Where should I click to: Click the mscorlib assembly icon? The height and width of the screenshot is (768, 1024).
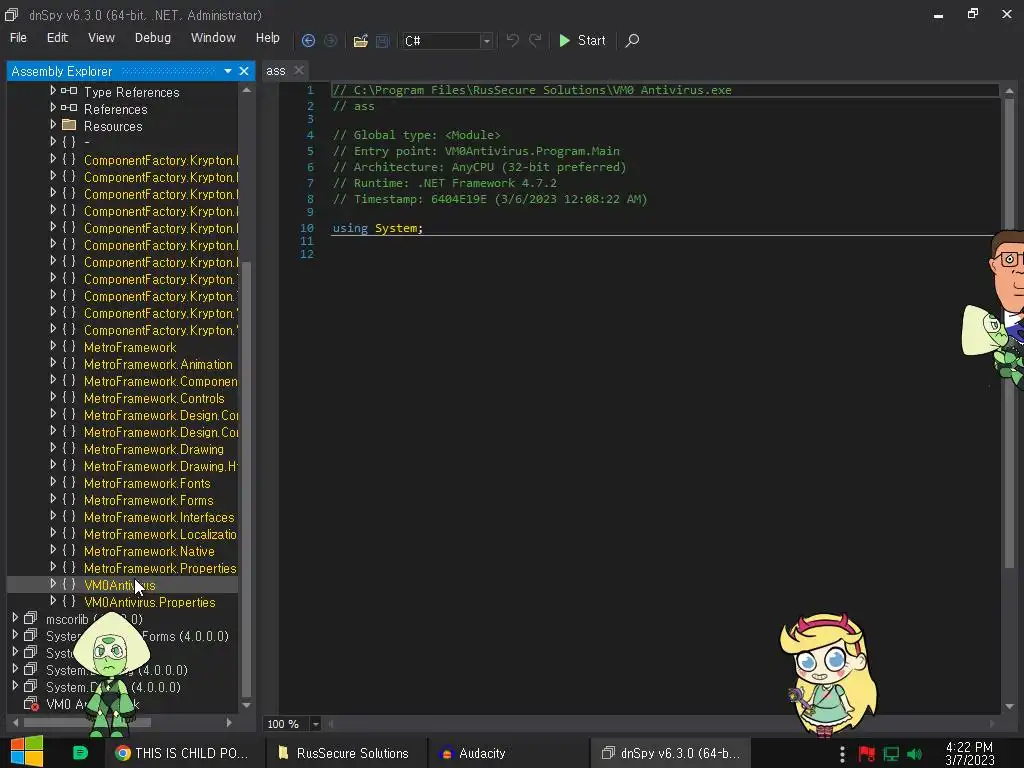[30, 618]
